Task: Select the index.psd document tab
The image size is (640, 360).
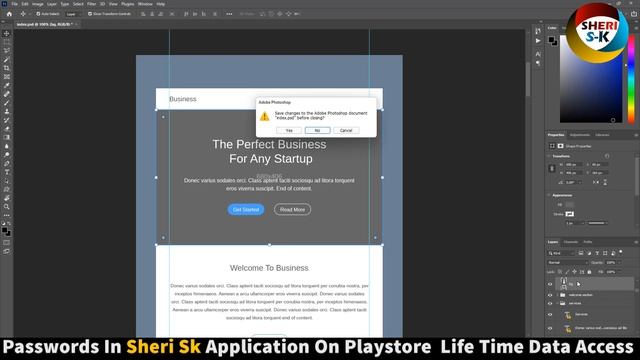Action: 44,24
